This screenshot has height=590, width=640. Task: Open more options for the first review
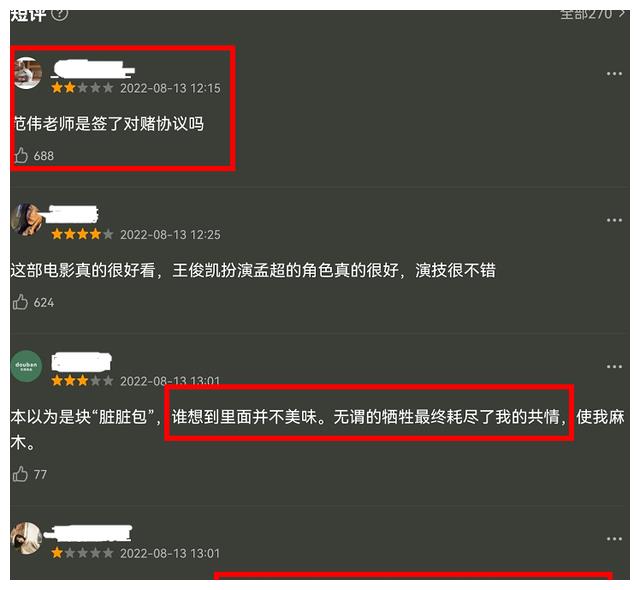point(614,74)
